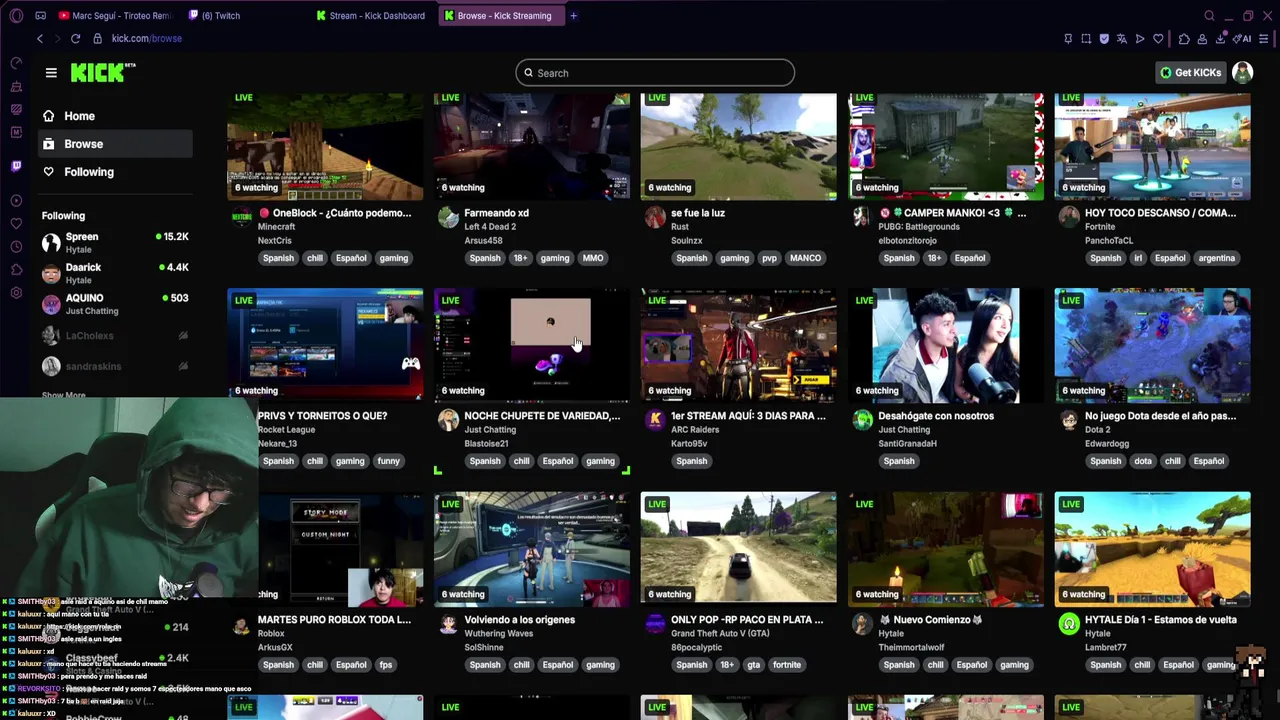Open toolbar extensions cube icon
This screenshot has height=720, width=1280.
tap(1184, 39)
